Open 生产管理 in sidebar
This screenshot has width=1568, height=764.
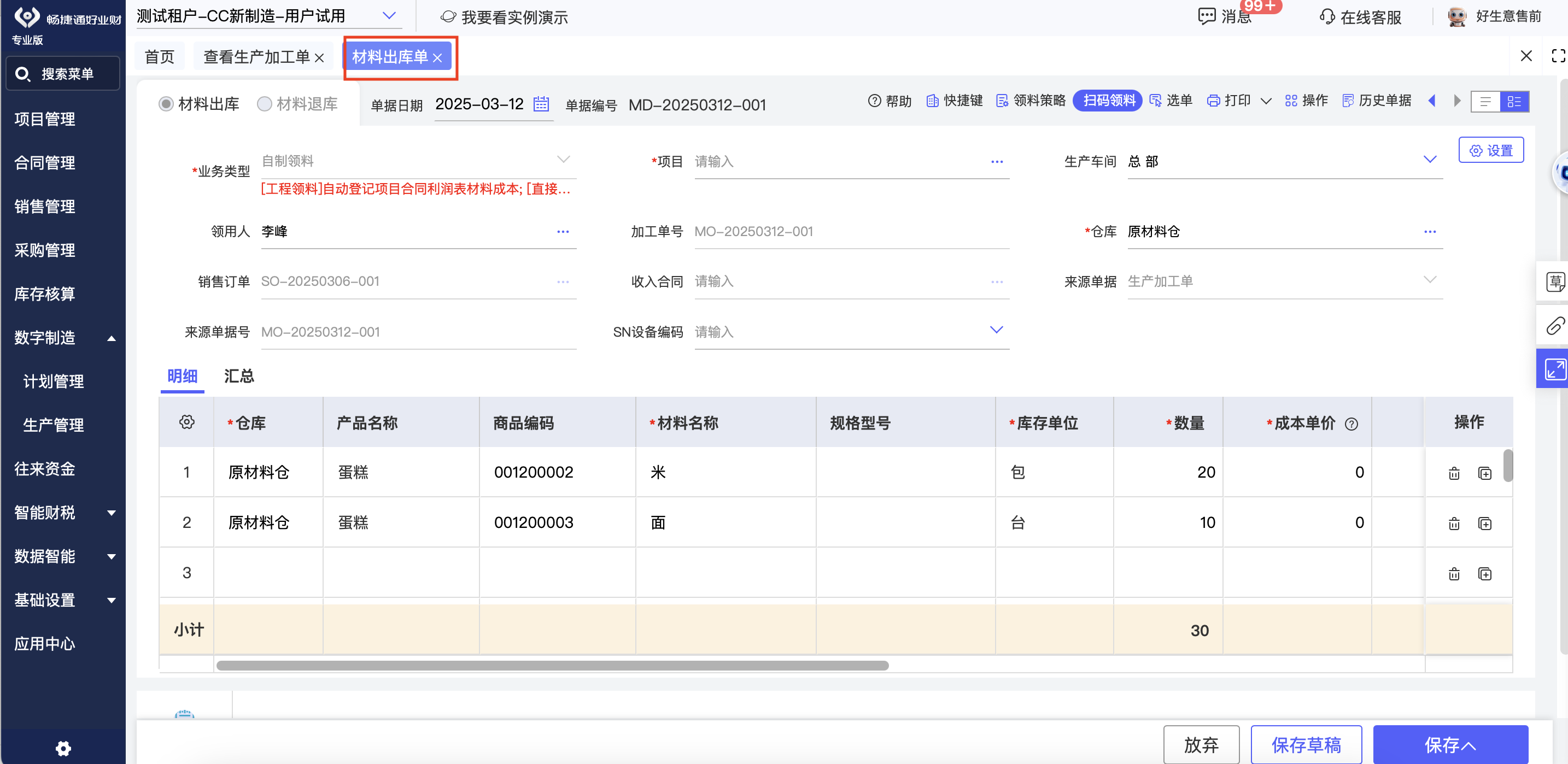(x=54, y=425)
